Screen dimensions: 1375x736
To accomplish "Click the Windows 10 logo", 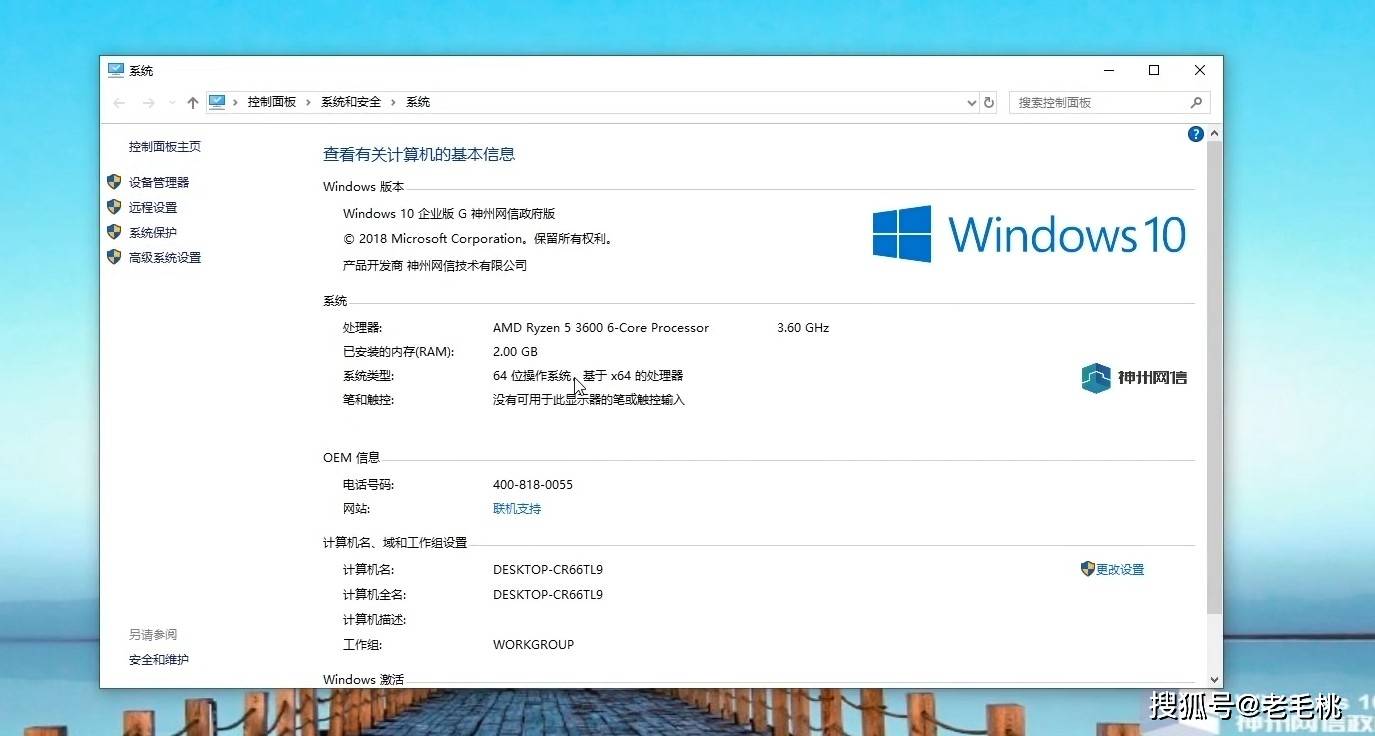I will [x=1029, y=234].
